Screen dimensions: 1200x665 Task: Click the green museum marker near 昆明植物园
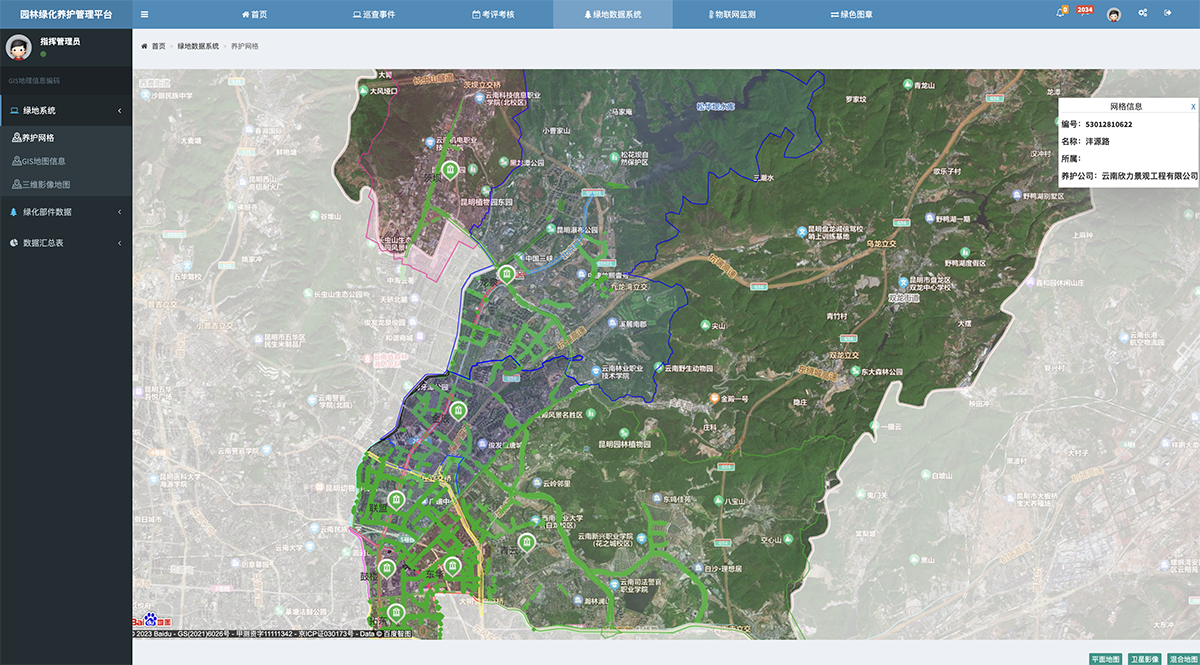pos(450,171)
